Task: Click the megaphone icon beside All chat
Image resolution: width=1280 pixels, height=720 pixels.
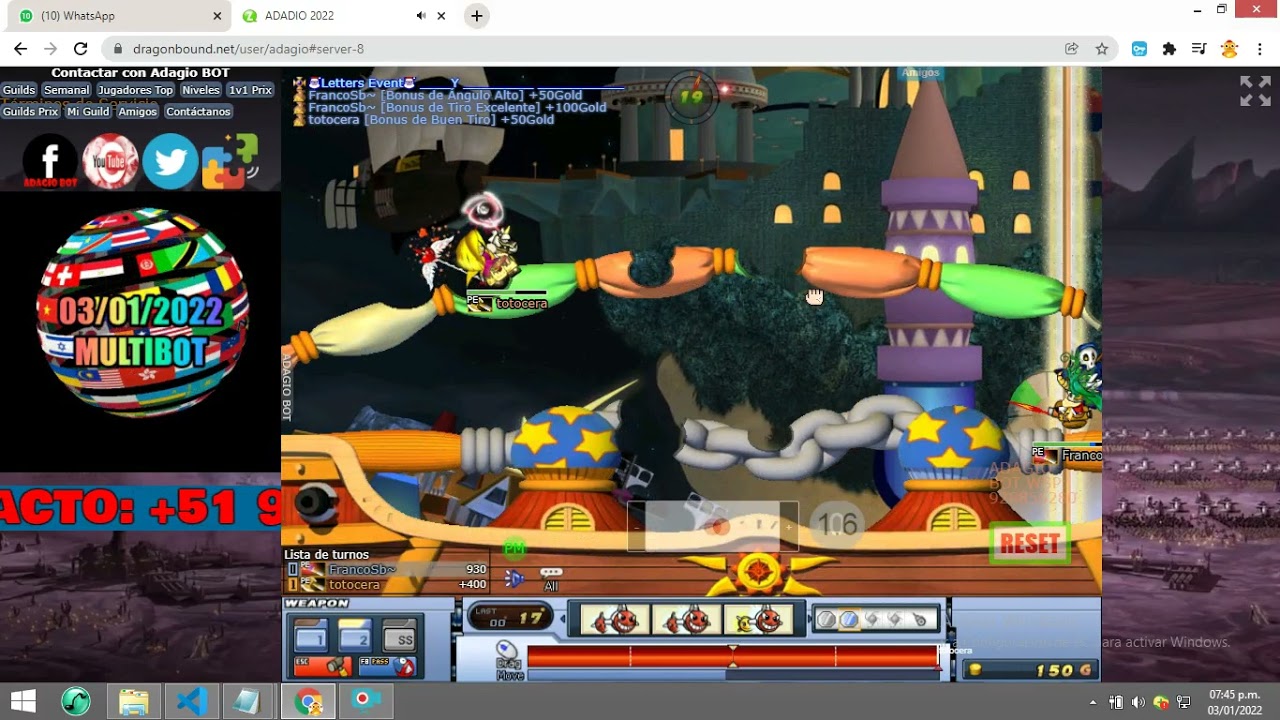Action: (x=514, y=578)
